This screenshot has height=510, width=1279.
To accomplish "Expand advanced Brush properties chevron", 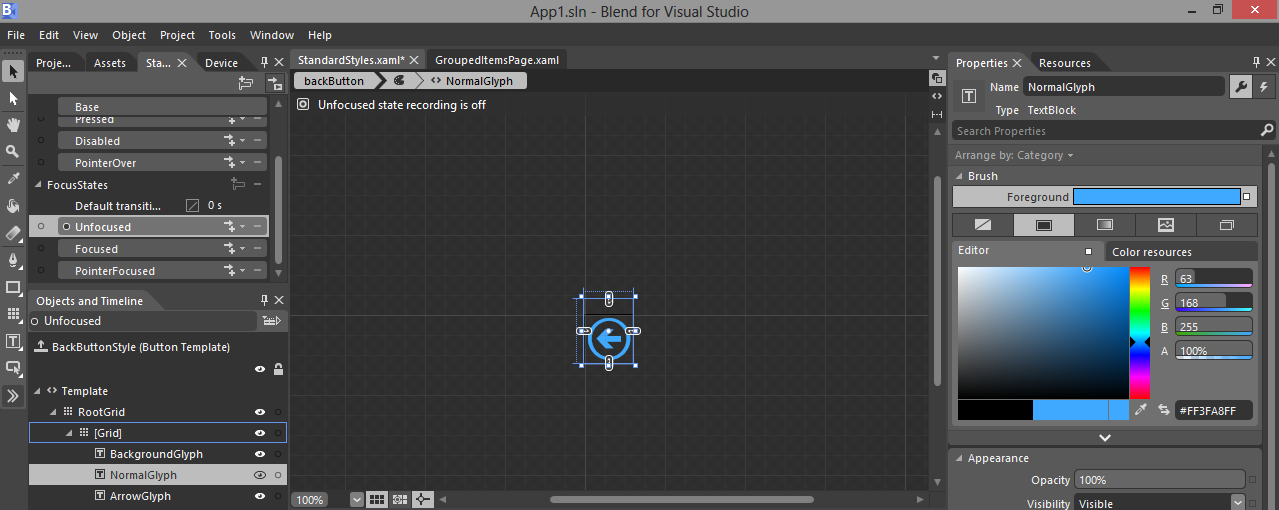I will pyautogui.click(x=1104, y=437).
